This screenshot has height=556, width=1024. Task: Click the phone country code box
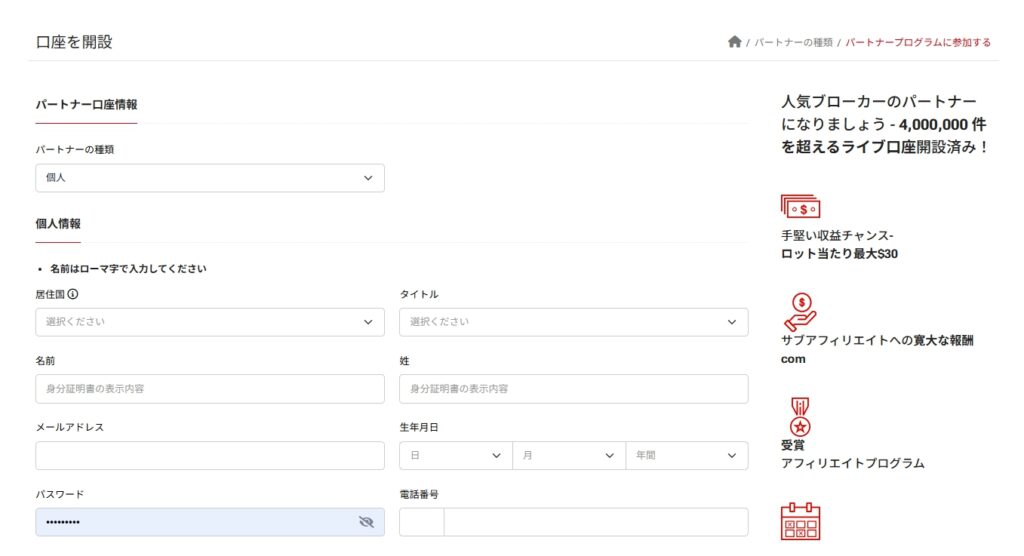tap(421, 522)
